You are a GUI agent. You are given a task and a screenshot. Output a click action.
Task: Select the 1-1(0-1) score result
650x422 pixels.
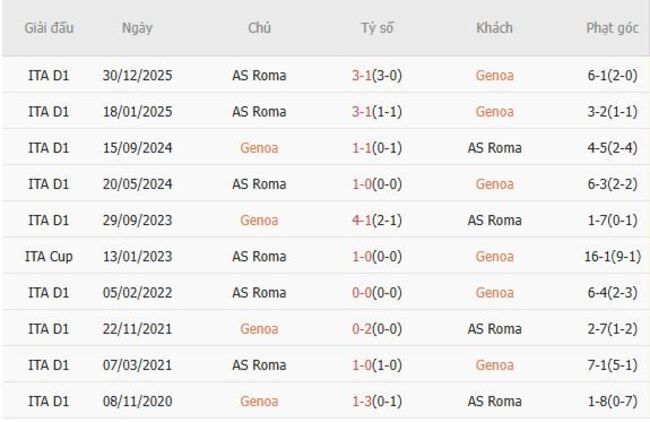click(377, 148)
